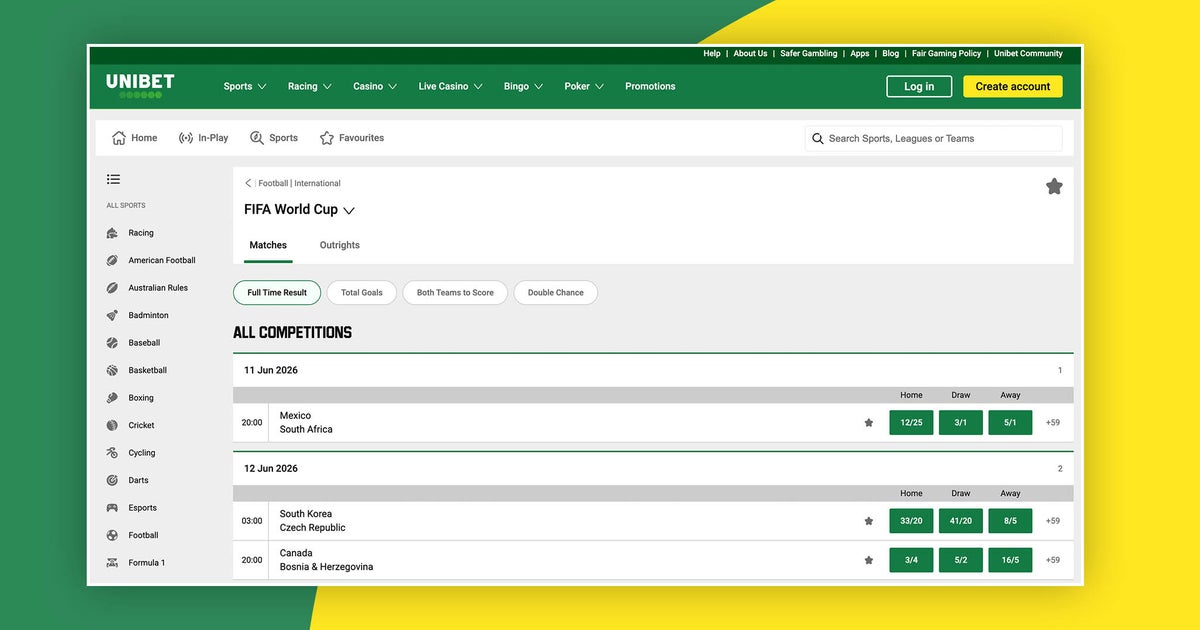Expand the Racing dropdown in the header
The height and width of the screenshot is (630, 1200).
[310, 86]
